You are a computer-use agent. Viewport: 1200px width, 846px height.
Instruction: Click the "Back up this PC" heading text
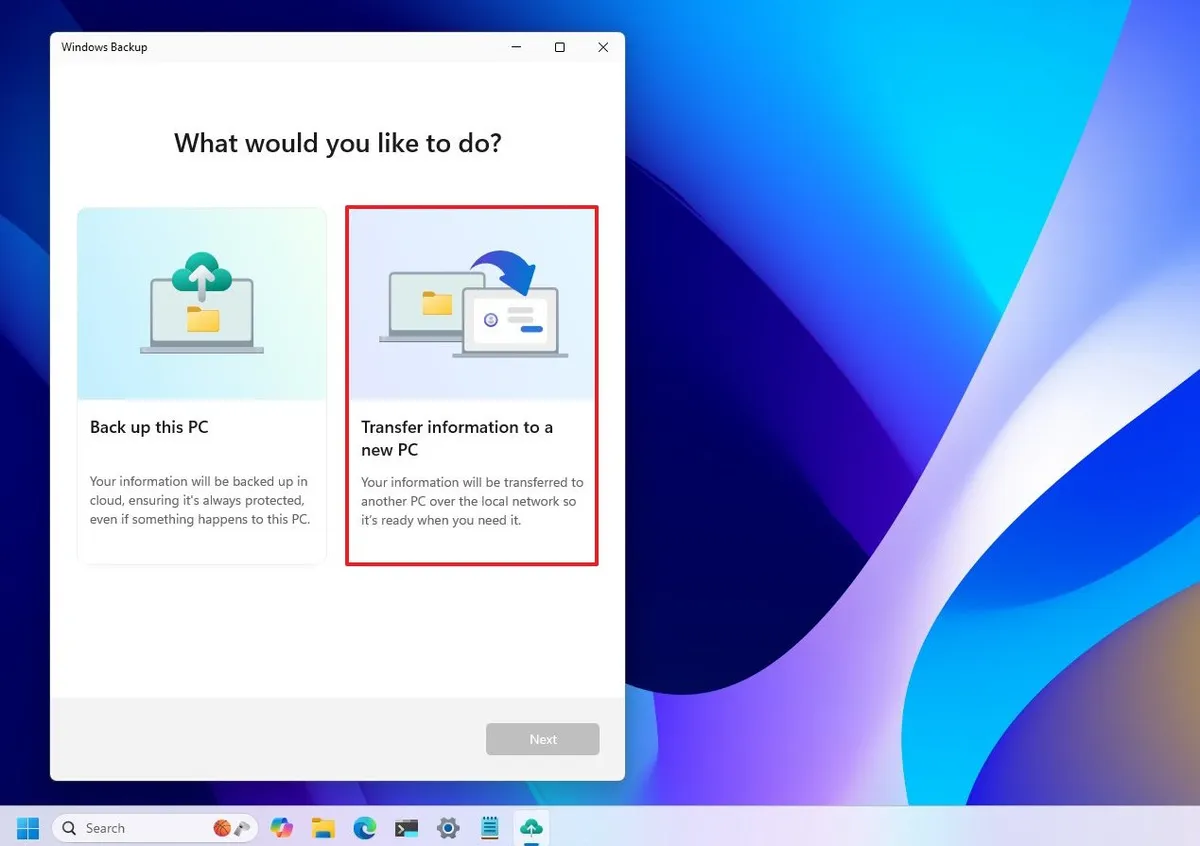(x=149, y=427)
